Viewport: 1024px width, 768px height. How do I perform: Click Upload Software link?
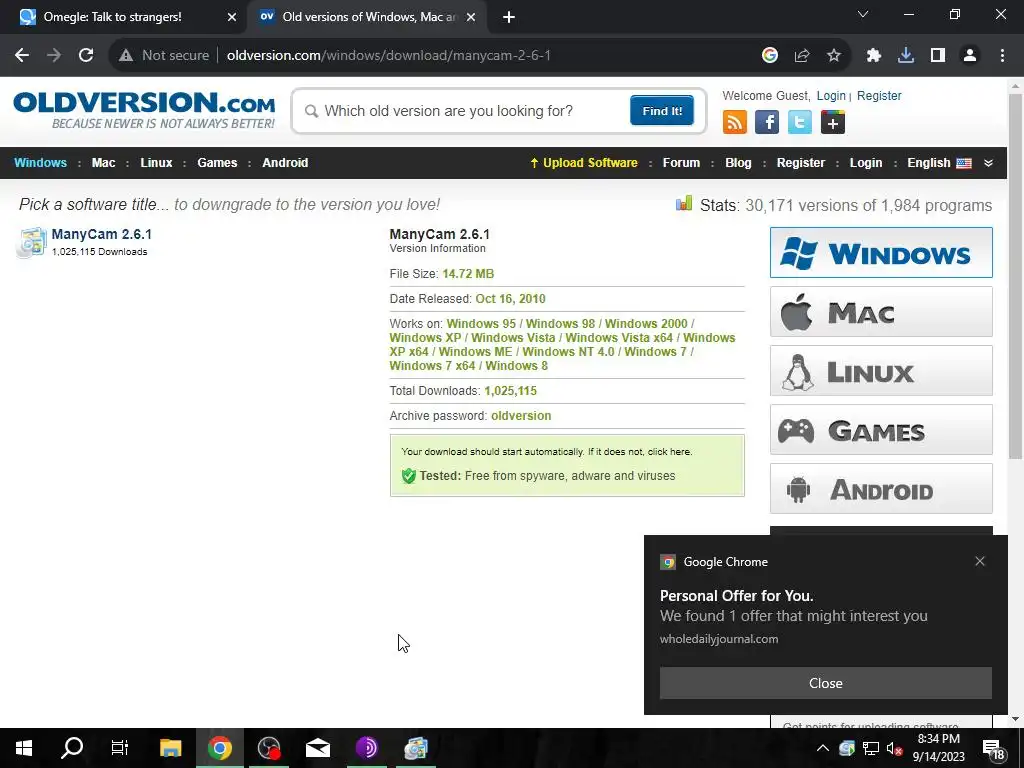584,163
